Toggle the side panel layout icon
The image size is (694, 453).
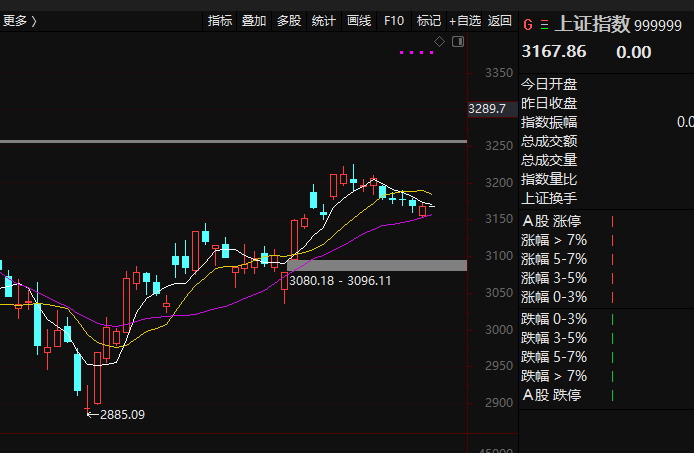coord(458,42)
